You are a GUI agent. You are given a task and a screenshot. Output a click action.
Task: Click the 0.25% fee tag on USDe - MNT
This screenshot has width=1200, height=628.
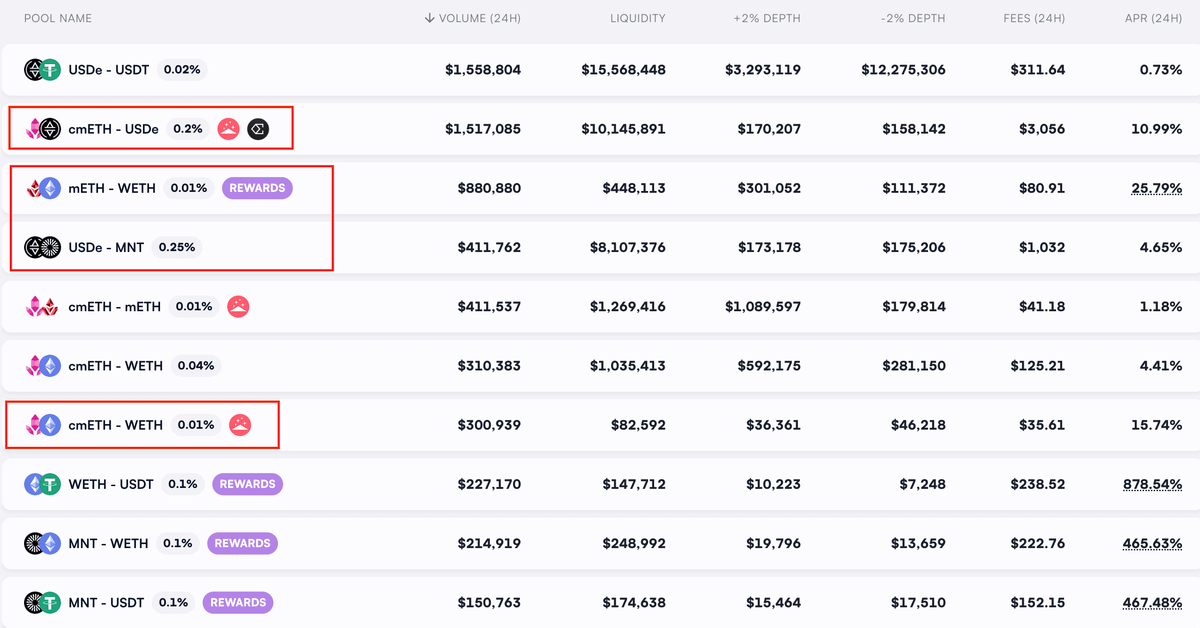tap(177, 247)
